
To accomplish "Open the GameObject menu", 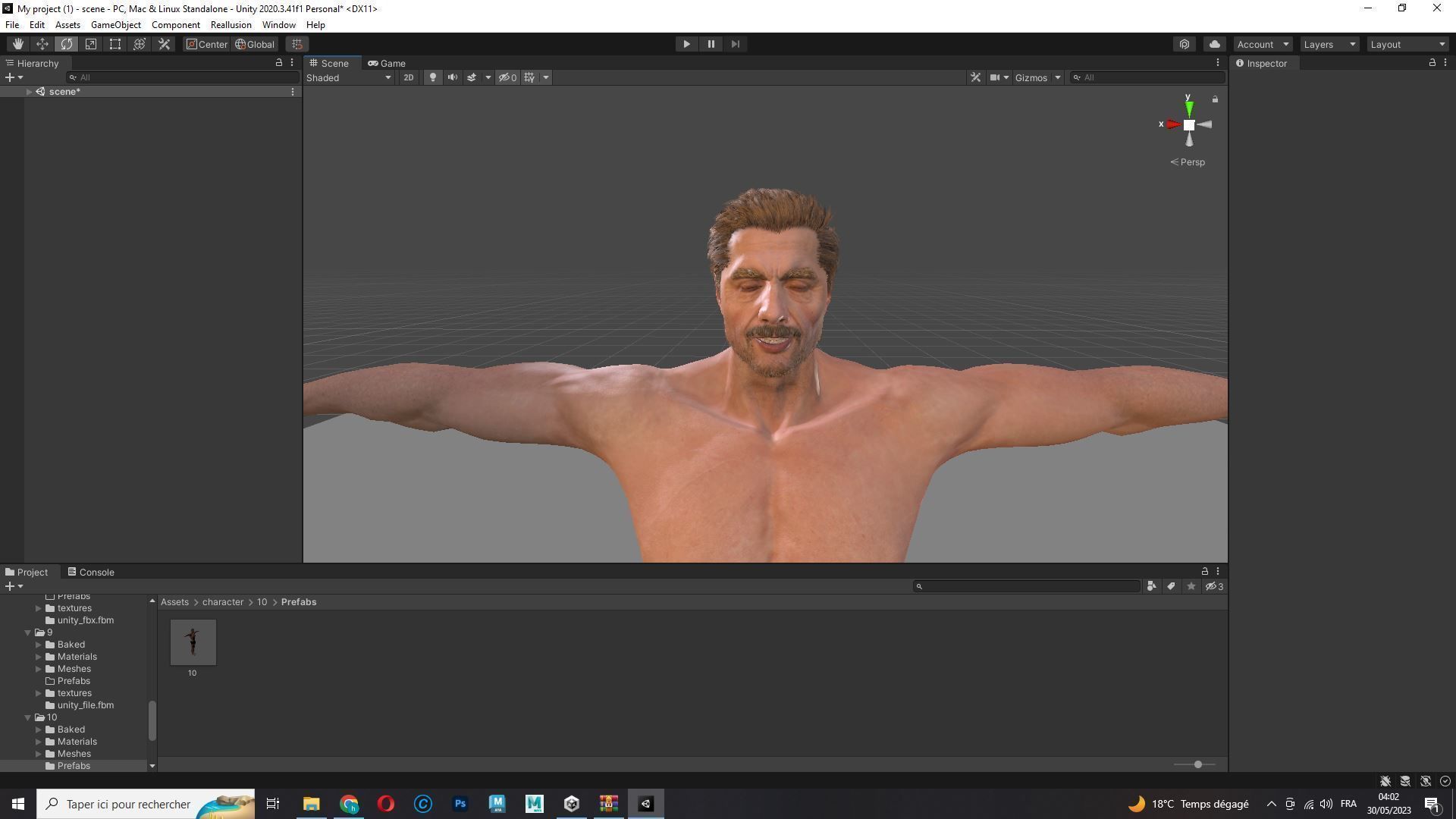I will (x=116, y=25).
